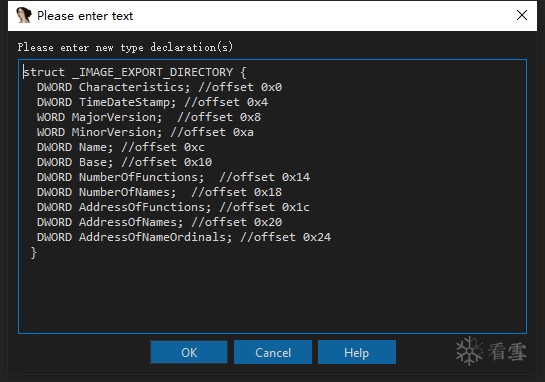Click the NumberOfNames declaration line
Screen dimensions: 545x382
click(160, 192)
